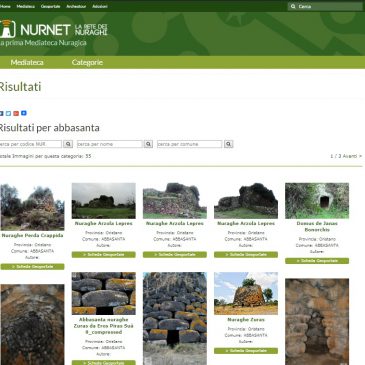Viewport: 365px width, 365px height.
Task: Click the totale immagini count text 55
Action: [45, 156]
